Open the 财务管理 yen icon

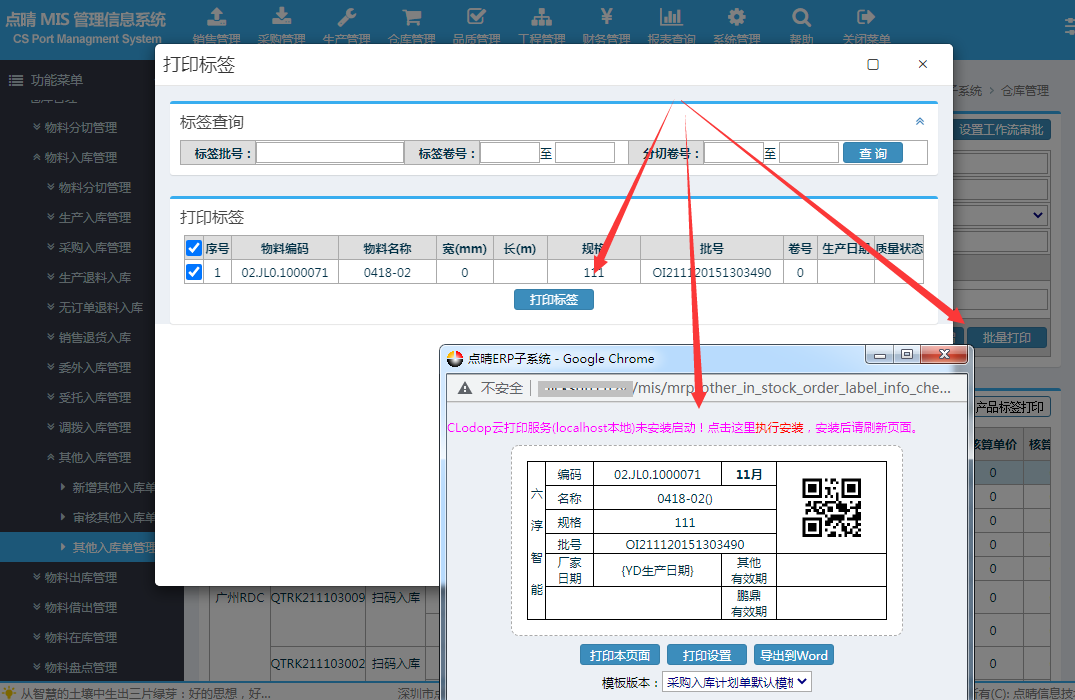(x=606, y=17)
